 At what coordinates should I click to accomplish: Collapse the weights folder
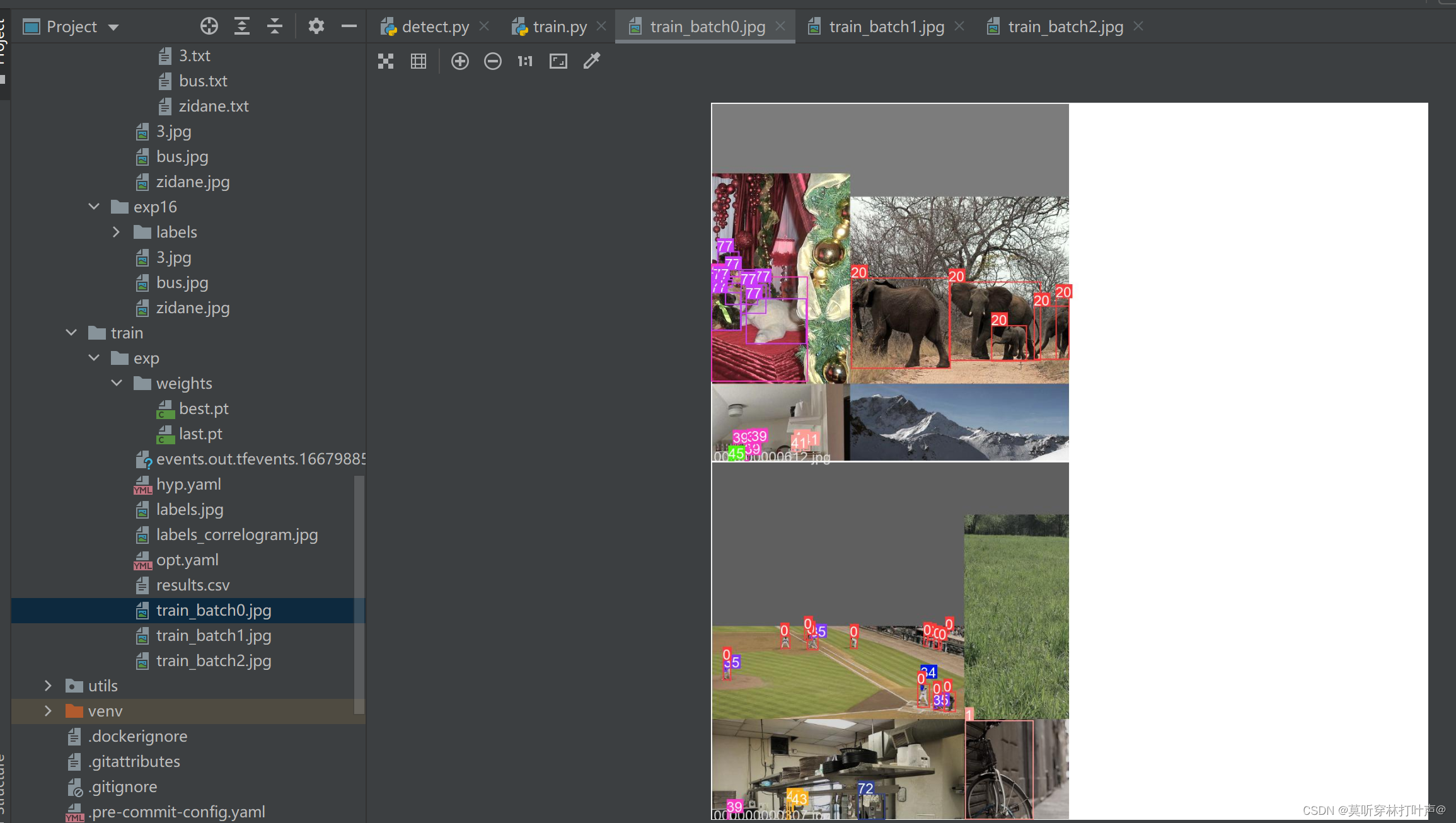pyautogui.click(x=117, y=383)
